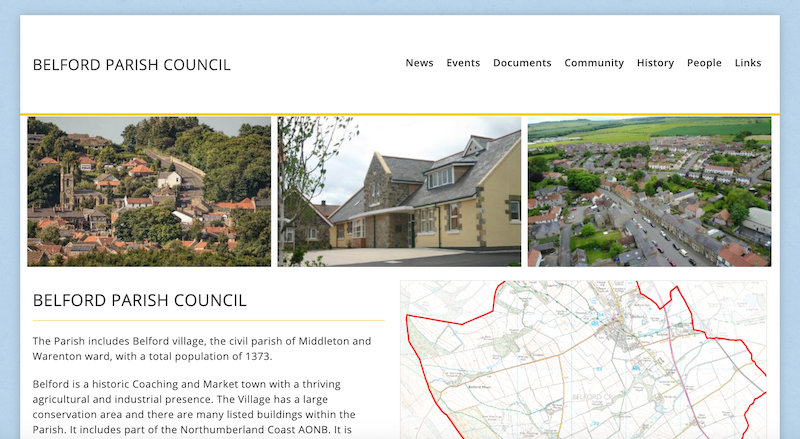Open the yellow stone building photo
The width and height of the screenshot is (800, 439).
click(x=399, y=191)
